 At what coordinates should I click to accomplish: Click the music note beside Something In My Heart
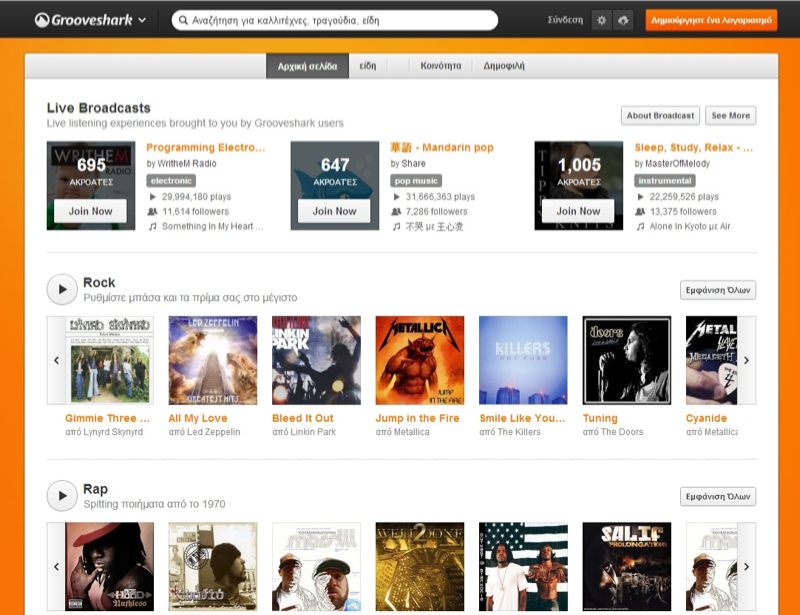click(x=152, y=226)
